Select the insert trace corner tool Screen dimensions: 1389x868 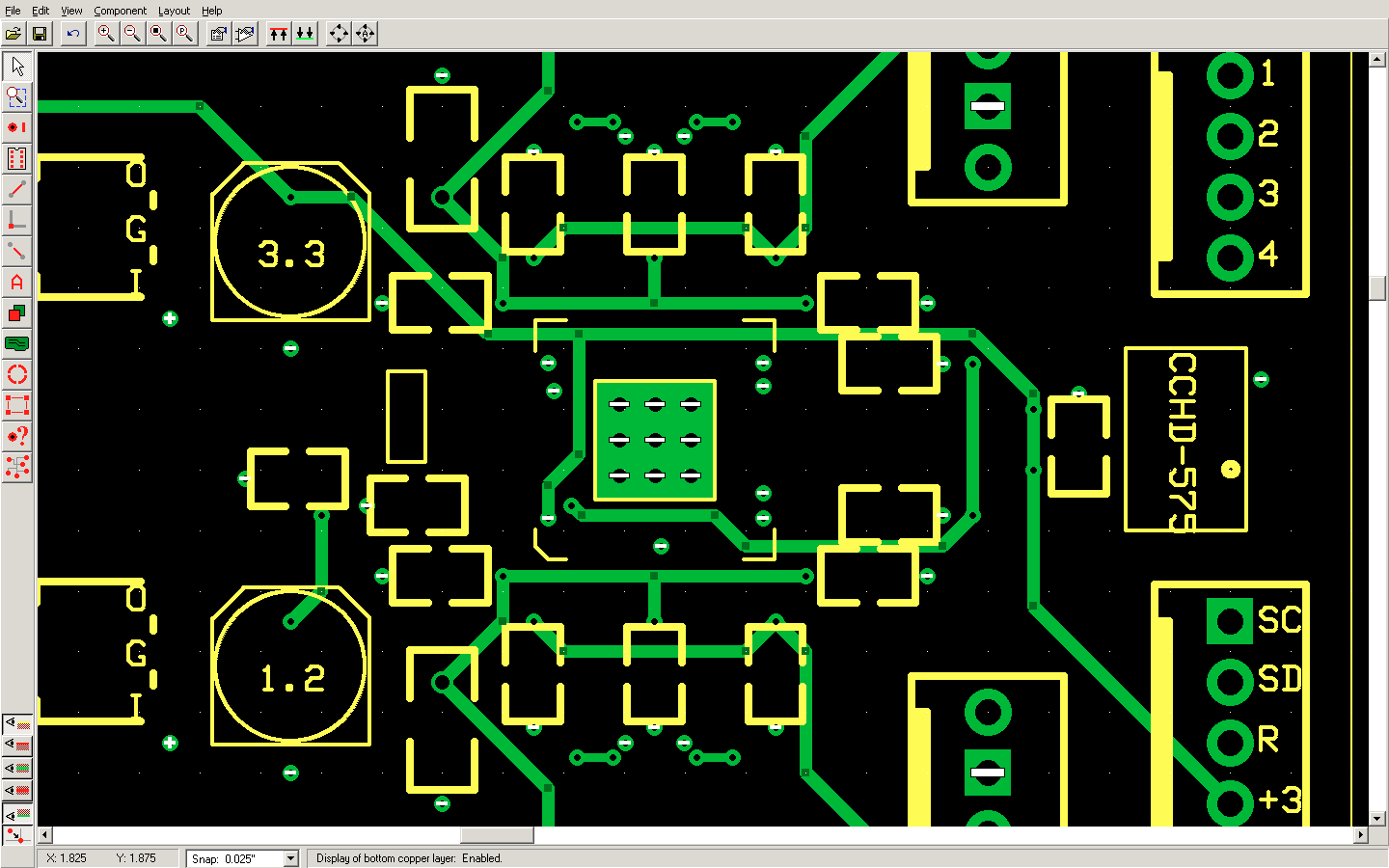point(17,221)
